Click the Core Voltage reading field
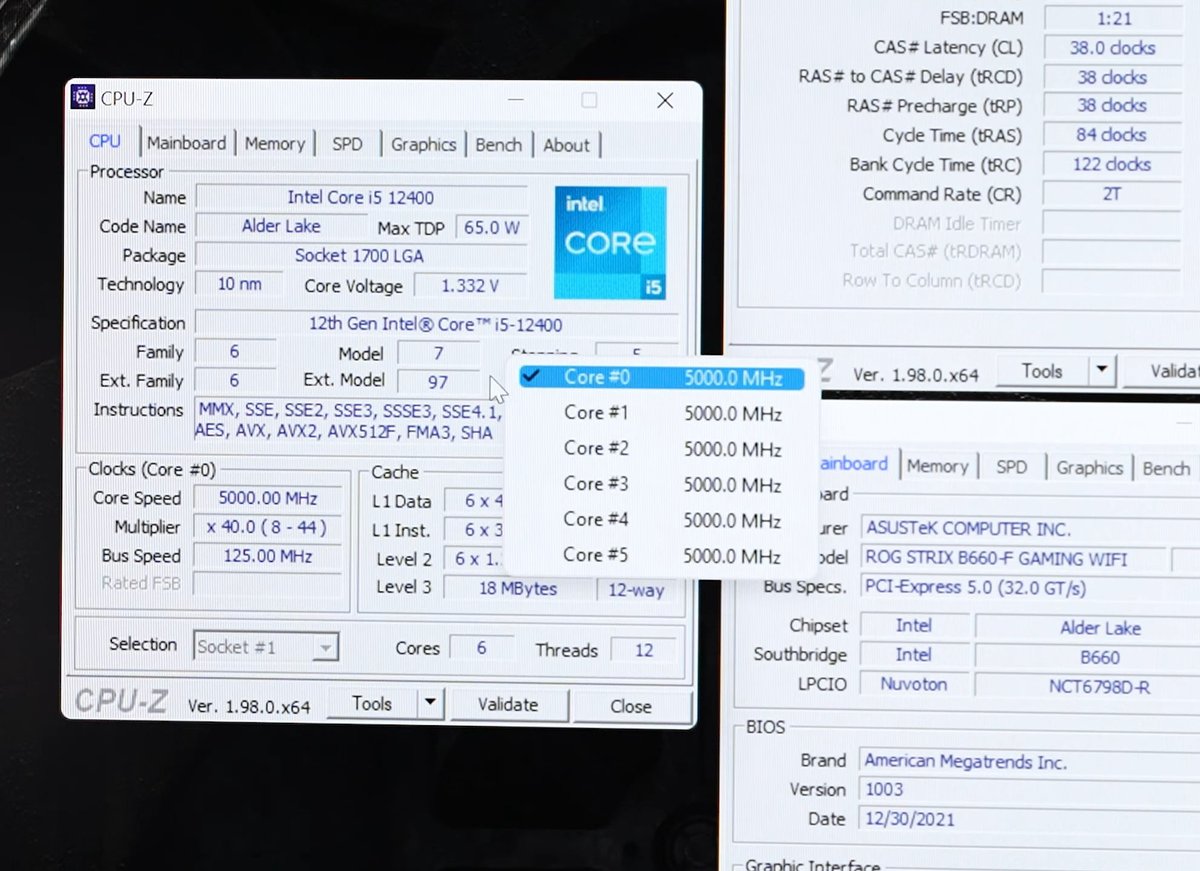This screenshot has height=871, width=1200. 469,285
